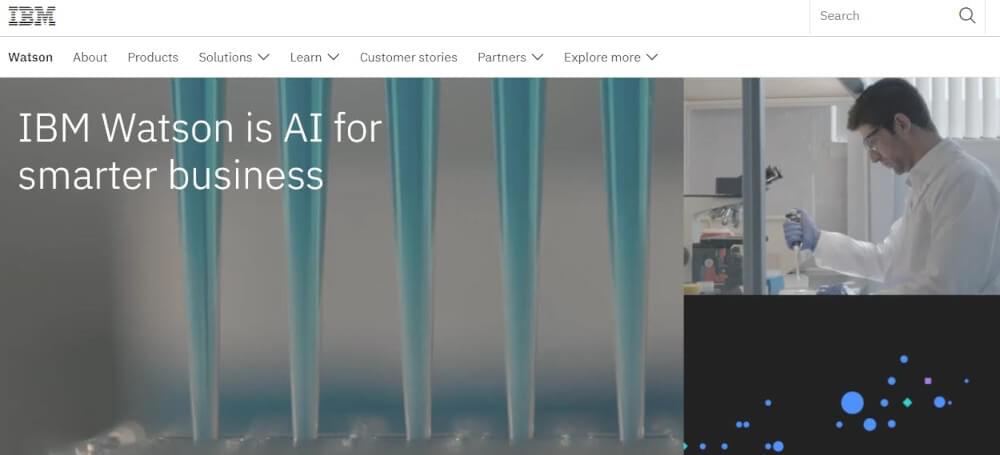Image resolution: width=1000 pixels, height=455 pixels.
Task: Open the Products page
Action: pos(153,57)
